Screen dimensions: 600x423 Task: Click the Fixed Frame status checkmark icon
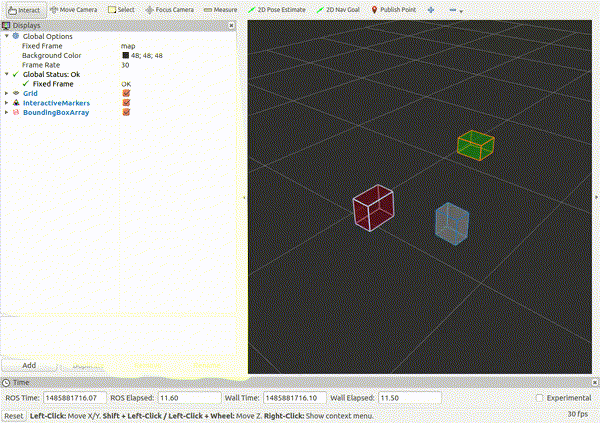point(26,84)
